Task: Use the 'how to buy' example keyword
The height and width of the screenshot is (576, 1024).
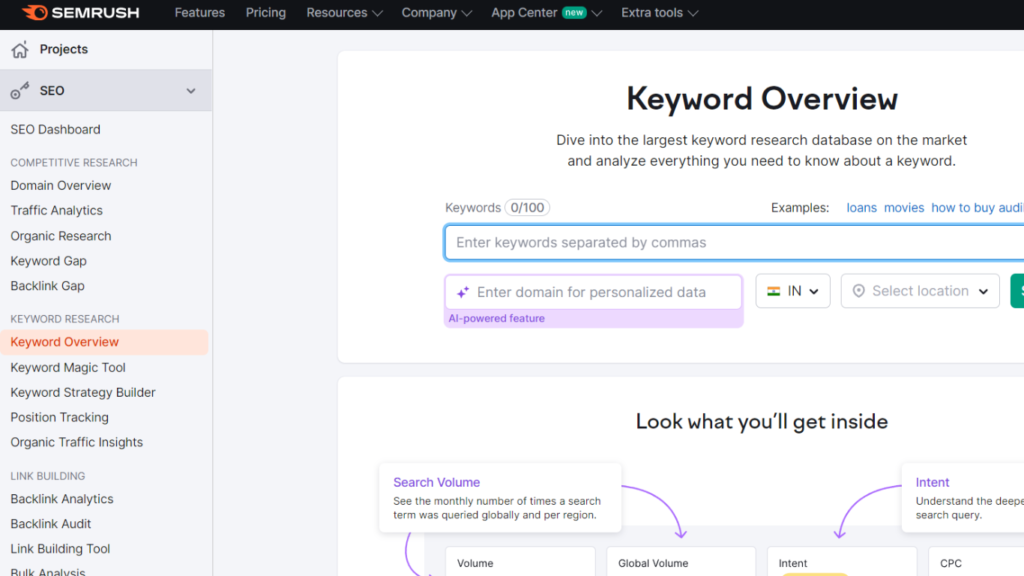Action: [x=977, y=208]
